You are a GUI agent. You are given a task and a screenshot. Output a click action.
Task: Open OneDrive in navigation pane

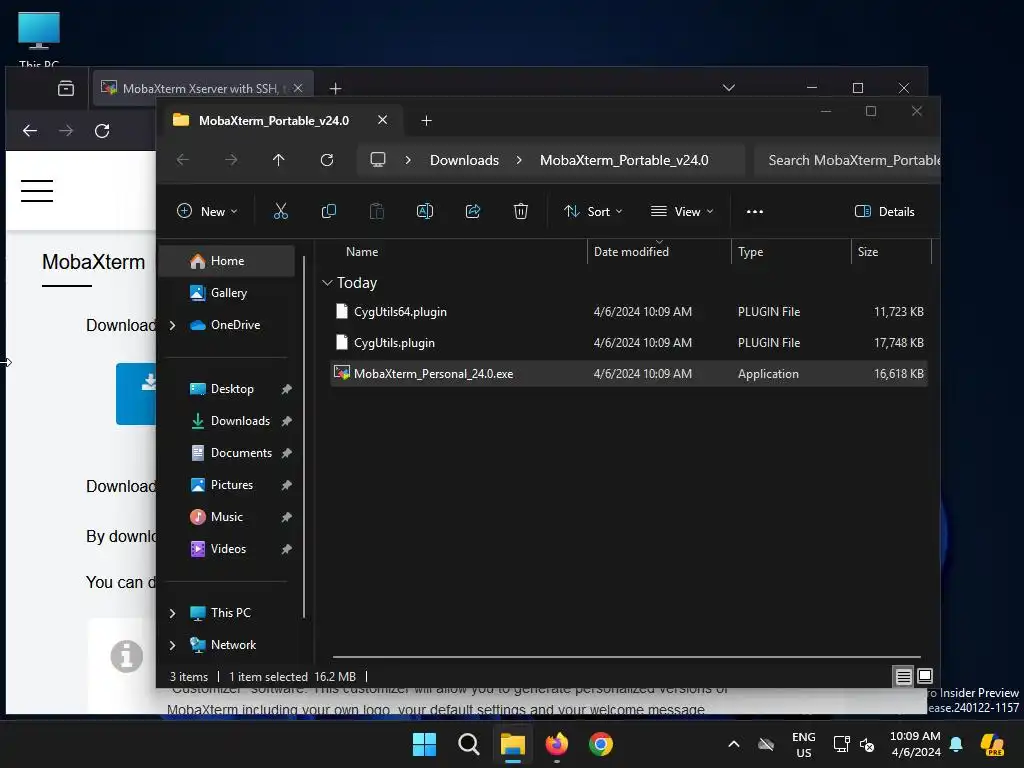235,325
